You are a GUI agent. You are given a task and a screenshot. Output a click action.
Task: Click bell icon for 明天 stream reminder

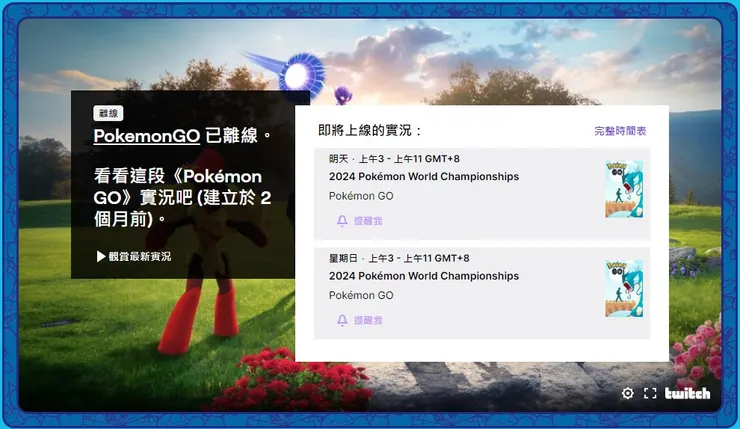(342, 220)
